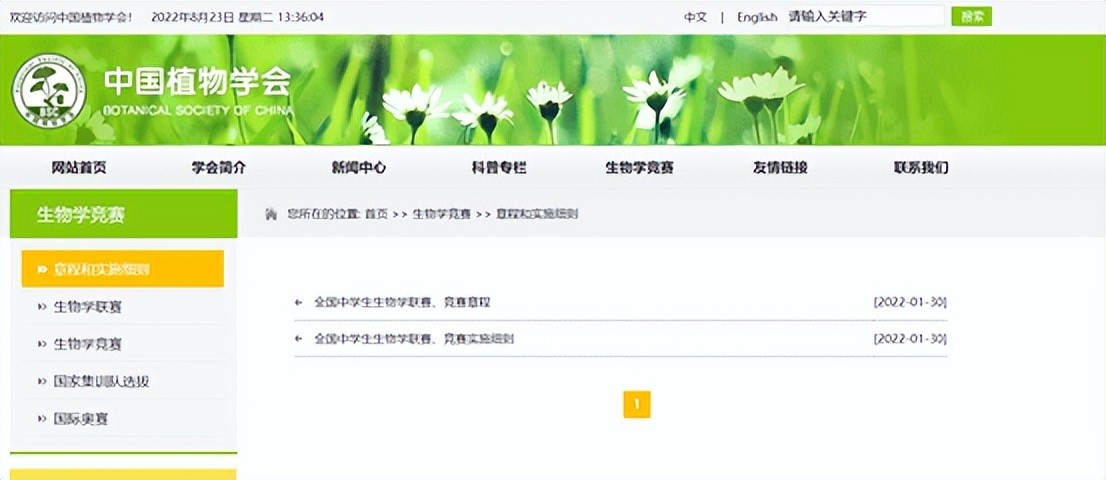Switch language to English
The height and width of the screenshot is (480, 1106).
[757, 17]
